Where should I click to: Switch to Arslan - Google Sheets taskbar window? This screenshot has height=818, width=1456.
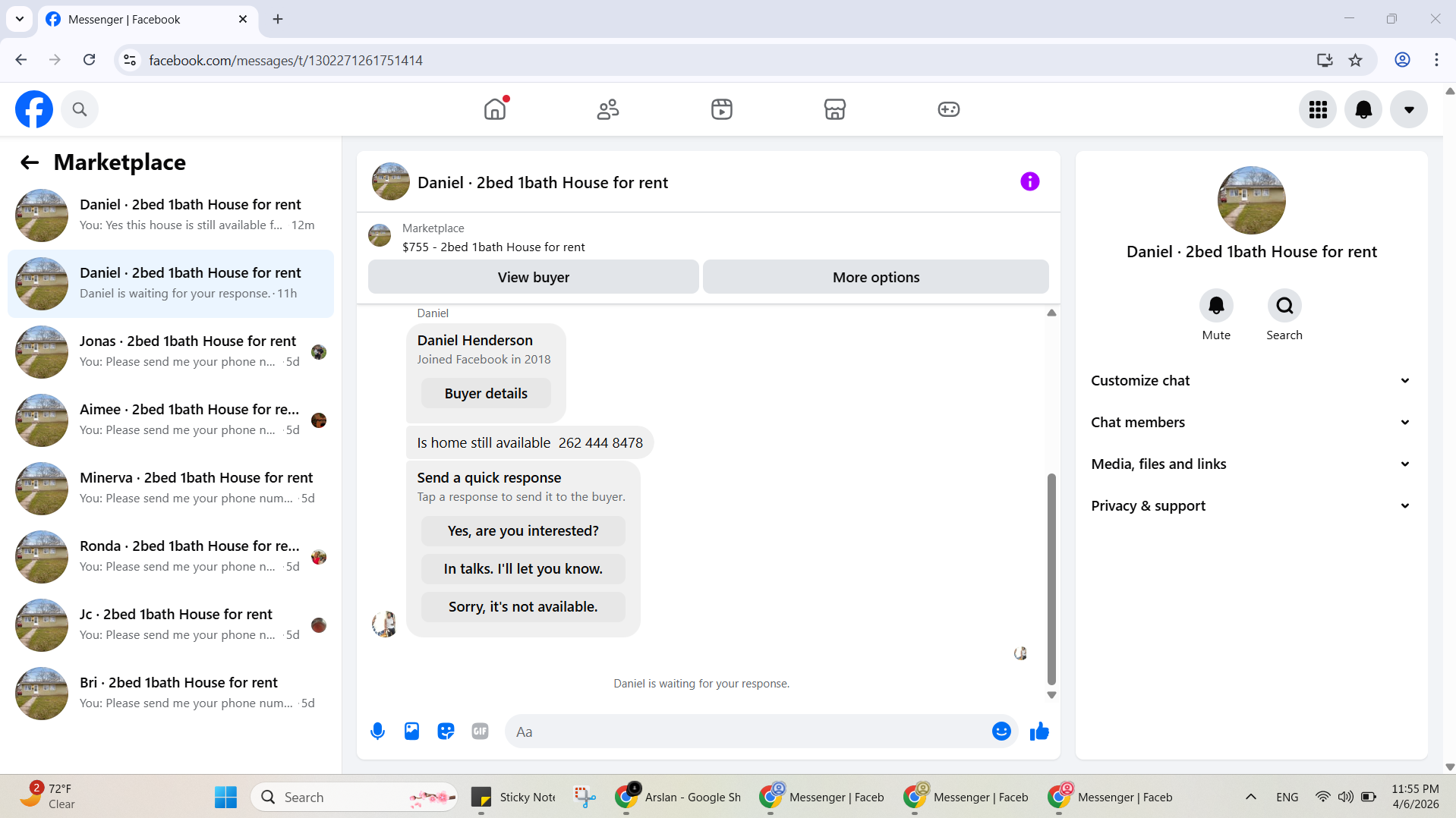tap(679, 798)
